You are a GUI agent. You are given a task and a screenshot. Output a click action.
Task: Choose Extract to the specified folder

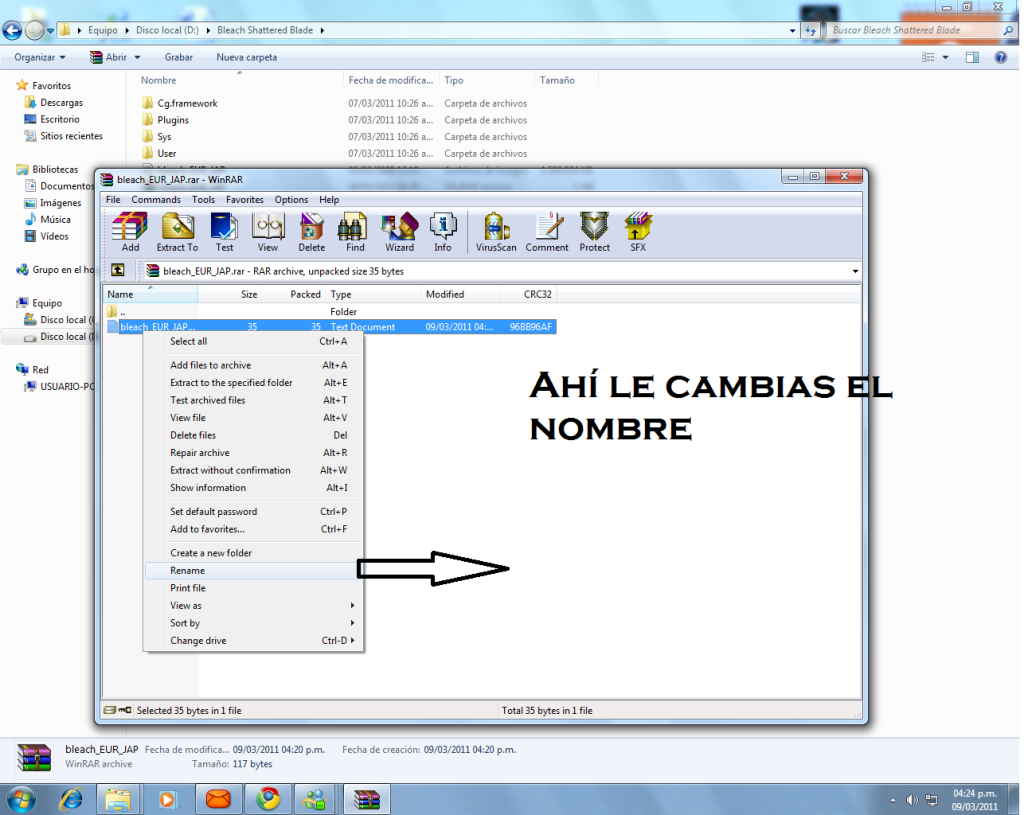[x=253, y=383]
